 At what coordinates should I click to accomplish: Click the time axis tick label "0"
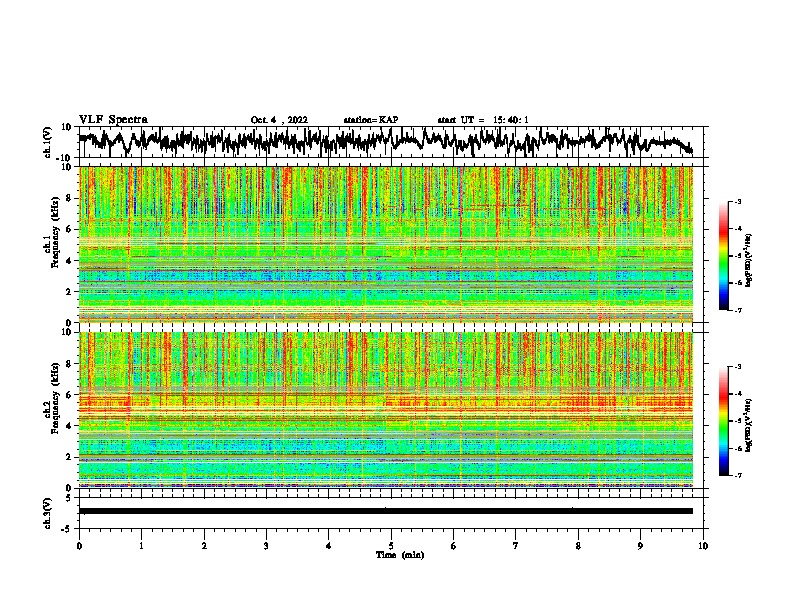[79, 546]
